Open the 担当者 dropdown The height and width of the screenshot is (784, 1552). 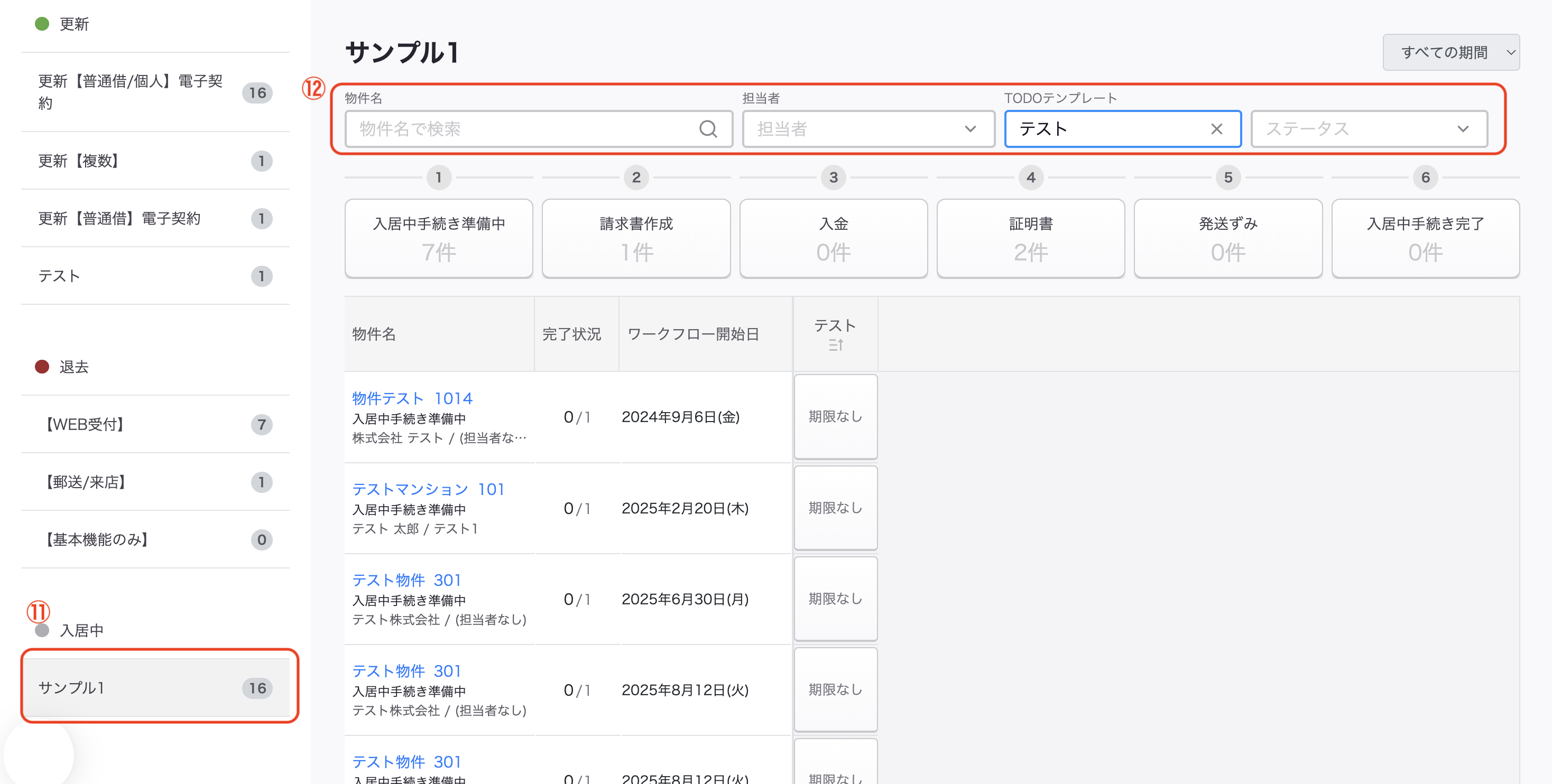point(868,129)
